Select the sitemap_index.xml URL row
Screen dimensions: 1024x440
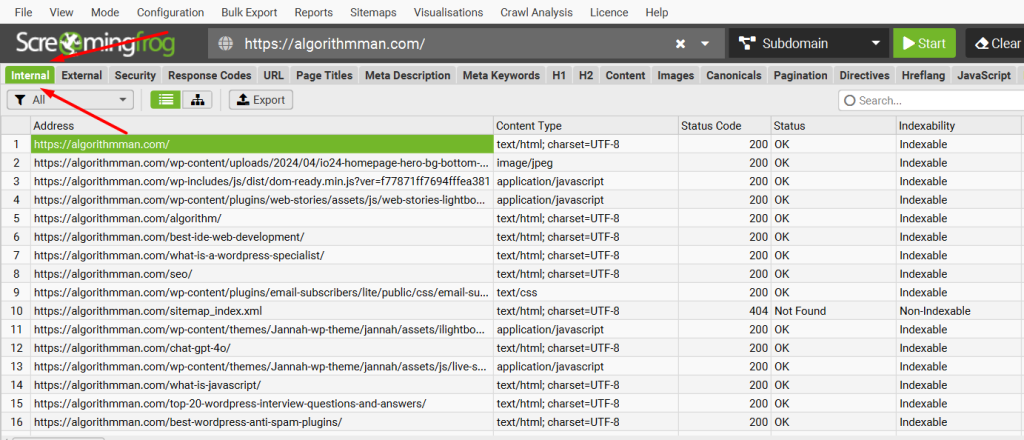pyautogui.click(x=262, y=311)
